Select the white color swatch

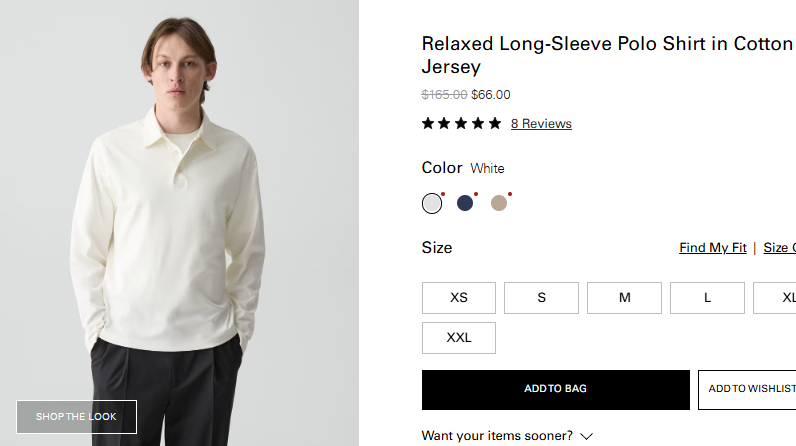coord(432,203)
